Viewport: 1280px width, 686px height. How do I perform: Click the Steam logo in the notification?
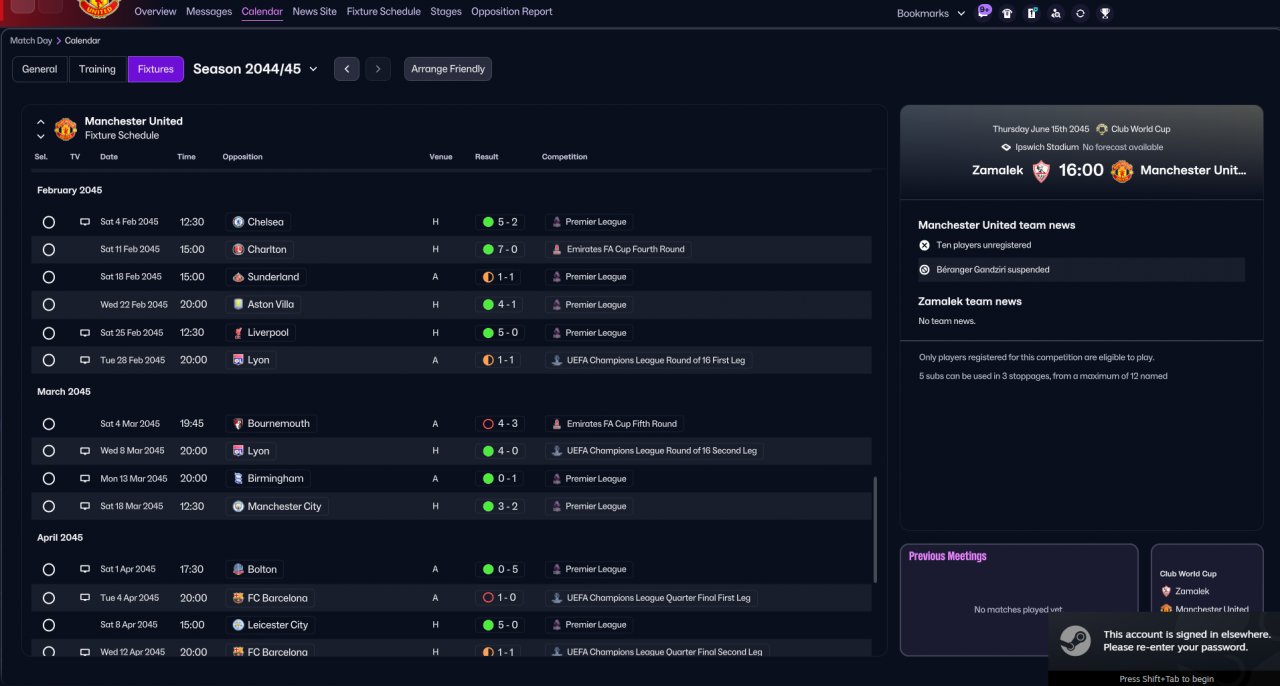1075,641
